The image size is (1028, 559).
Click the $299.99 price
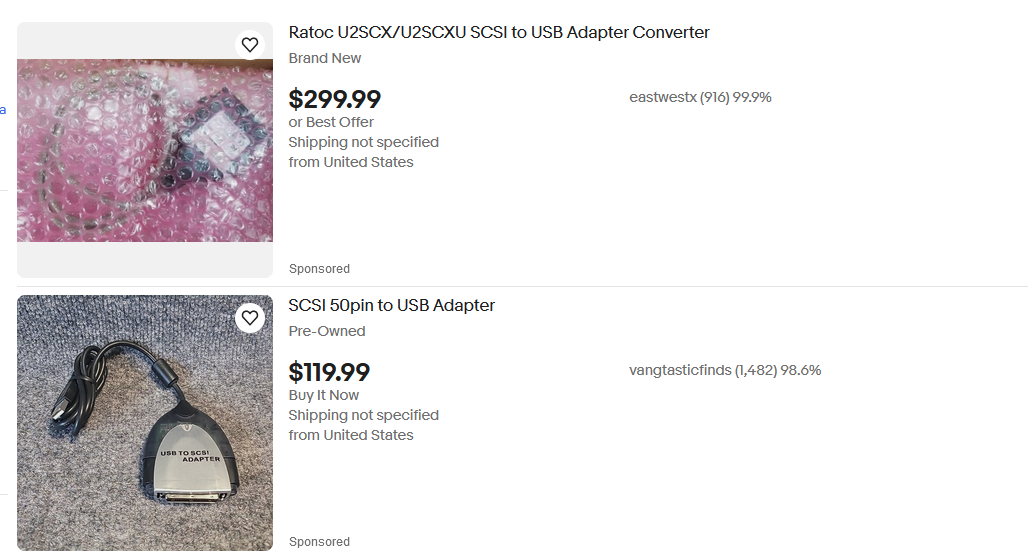point(335,100)
